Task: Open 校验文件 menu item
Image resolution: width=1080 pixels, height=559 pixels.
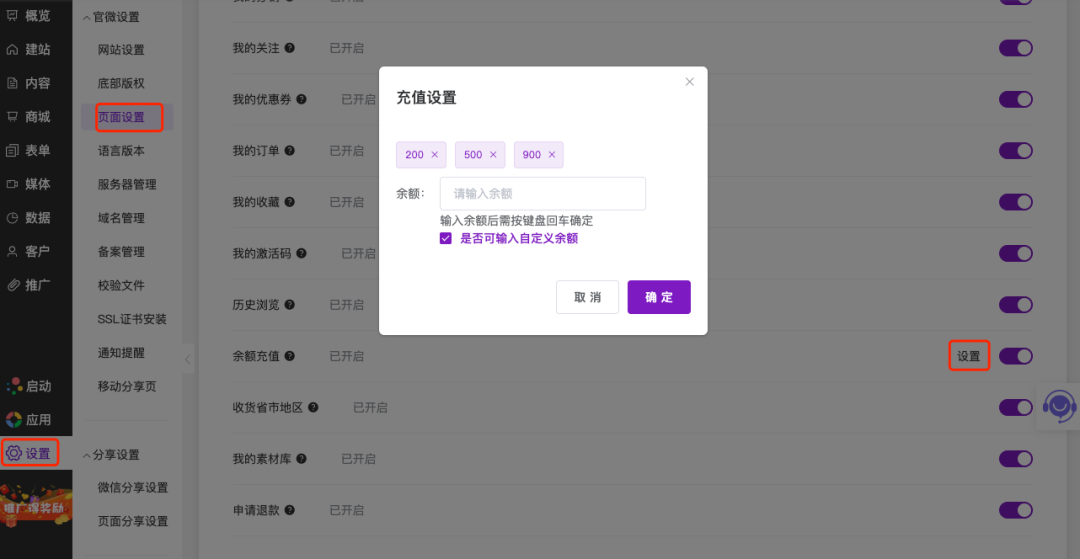Action: tap(121, 285)
